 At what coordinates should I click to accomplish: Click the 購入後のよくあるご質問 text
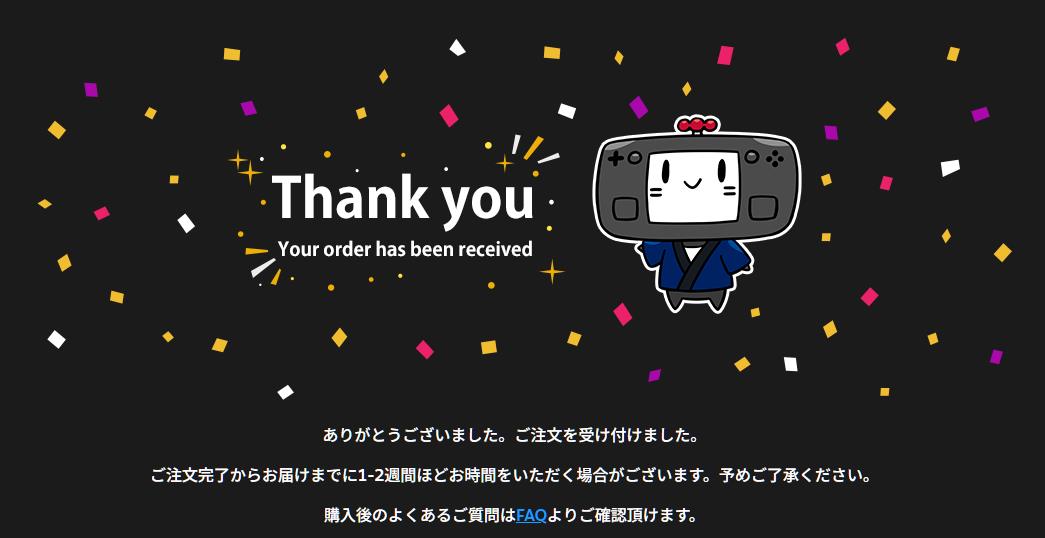tap(420, 515)
